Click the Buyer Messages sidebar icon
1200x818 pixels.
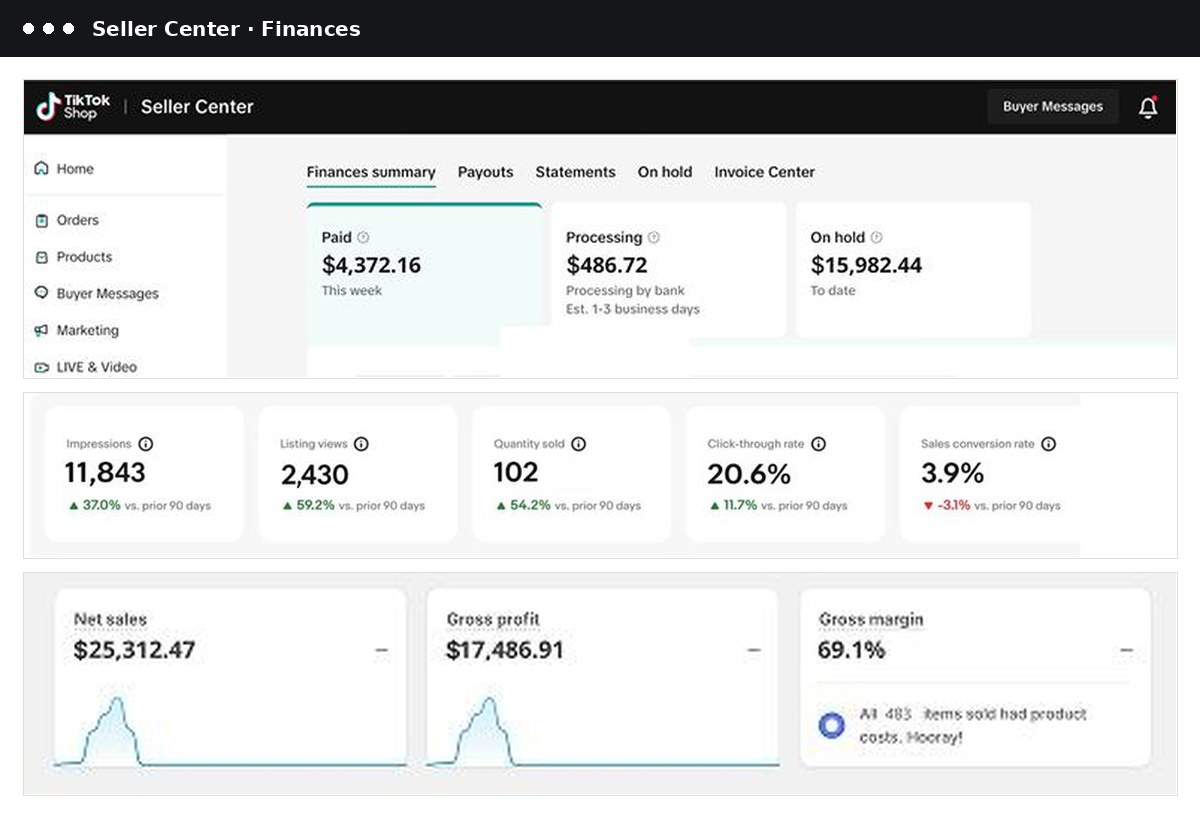click(x=41, y=293)
